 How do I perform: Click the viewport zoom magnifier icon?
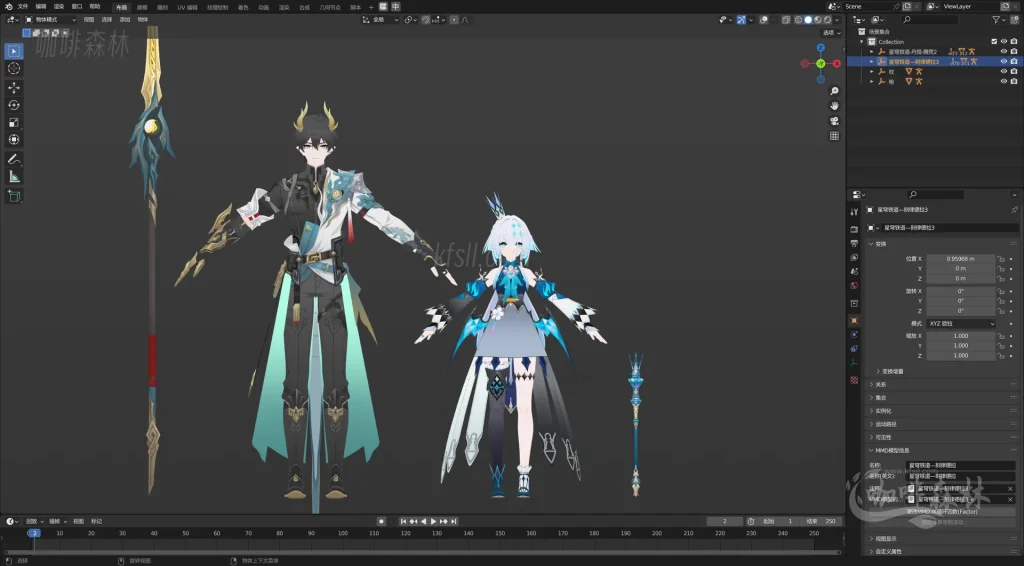click(834, 91)
